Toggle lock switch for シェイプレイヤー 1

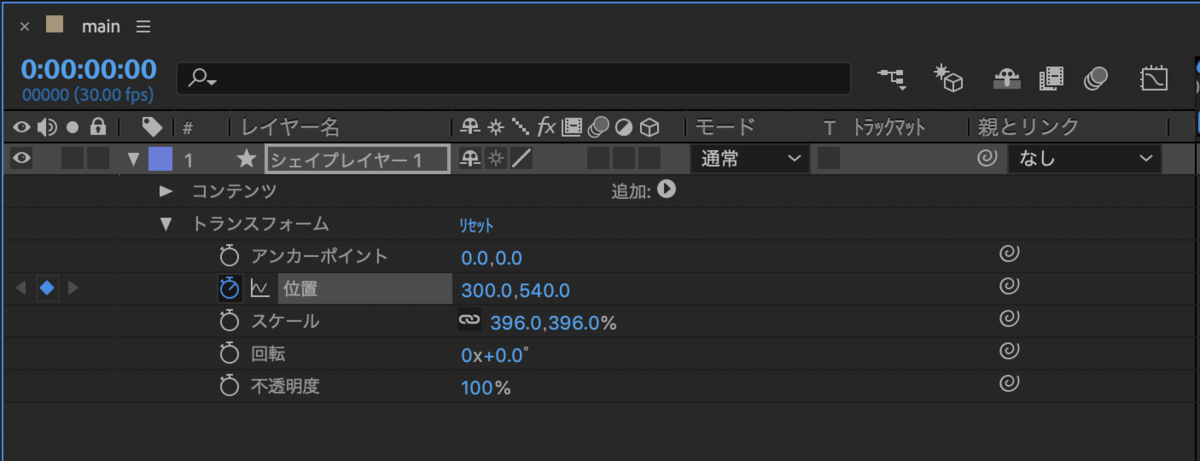point(97,158)
